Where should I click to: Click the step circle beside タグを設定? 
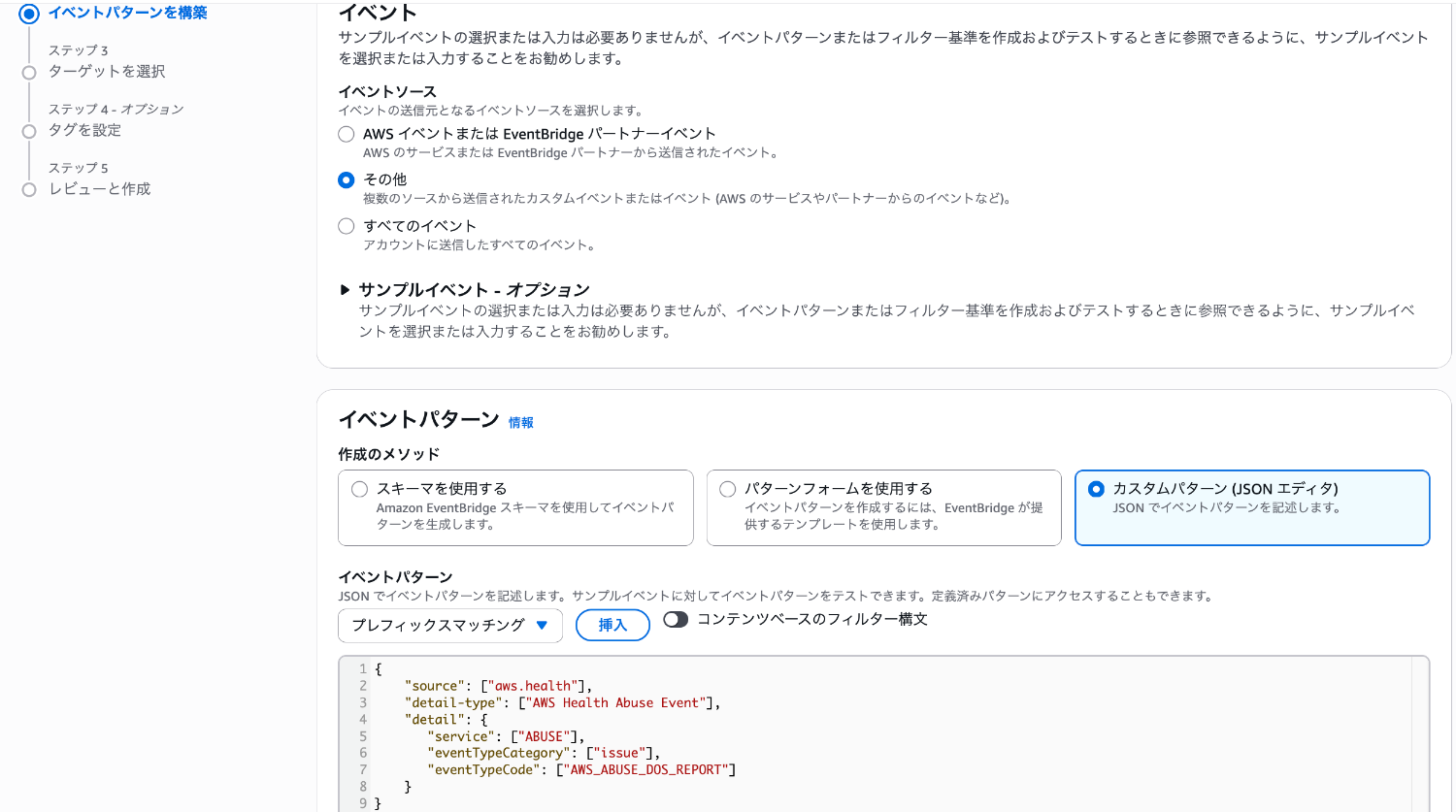pos(29,131)
